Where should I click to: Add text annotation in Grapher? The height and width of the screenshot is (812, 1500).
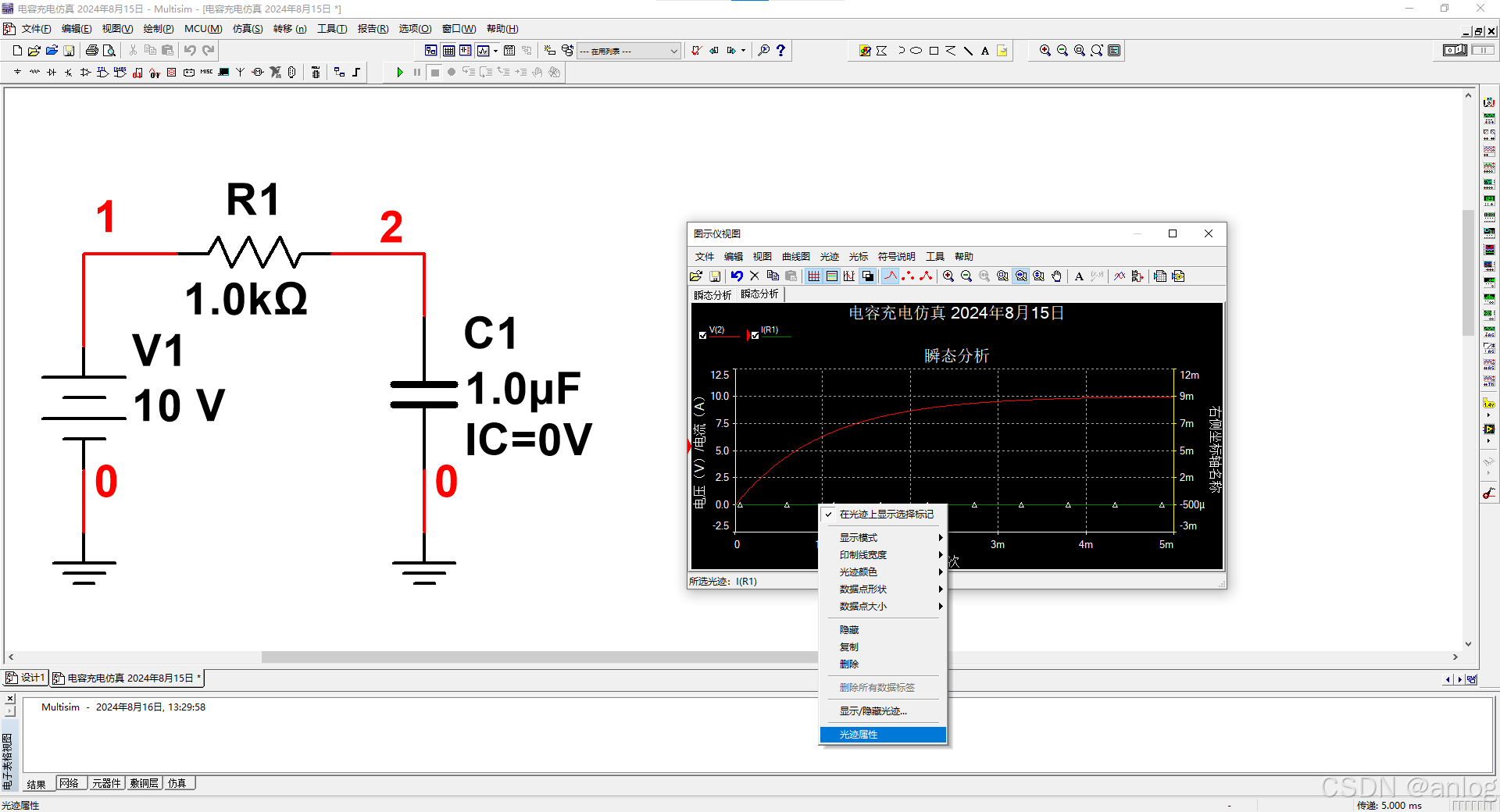pyautogui.click(x=1079, y=276)
